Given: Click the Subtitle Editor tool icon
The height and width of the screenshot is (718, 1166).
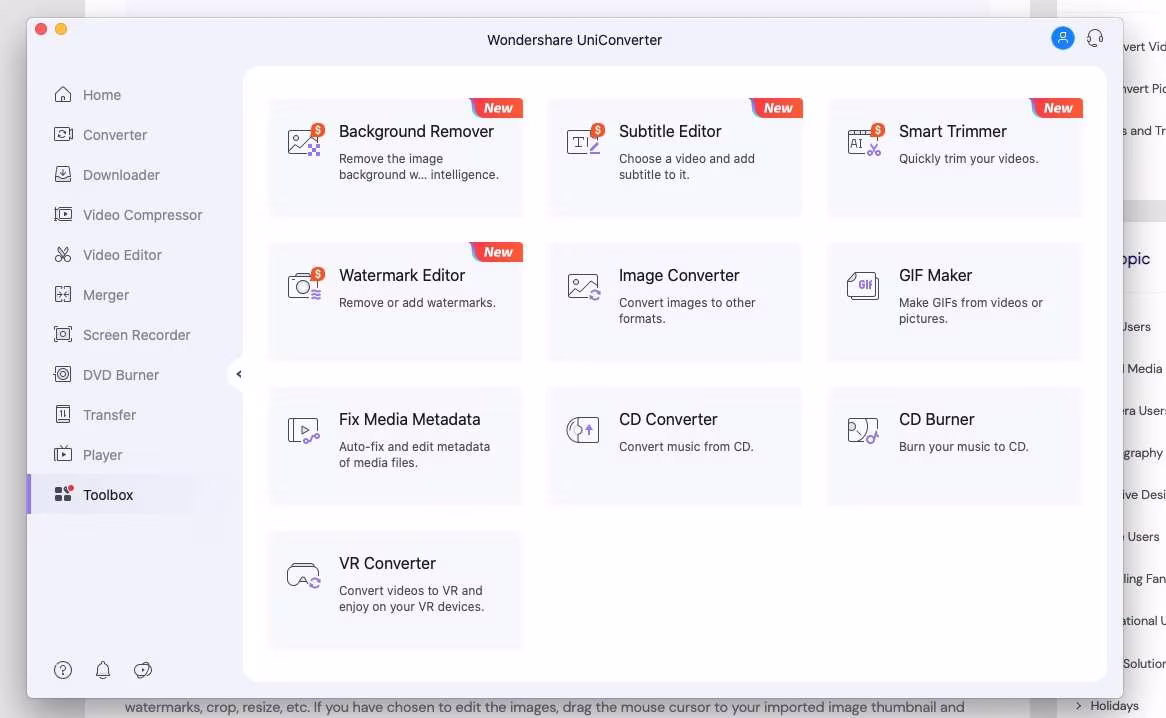Looking at the screenshot, I should [x=585, y=140].
